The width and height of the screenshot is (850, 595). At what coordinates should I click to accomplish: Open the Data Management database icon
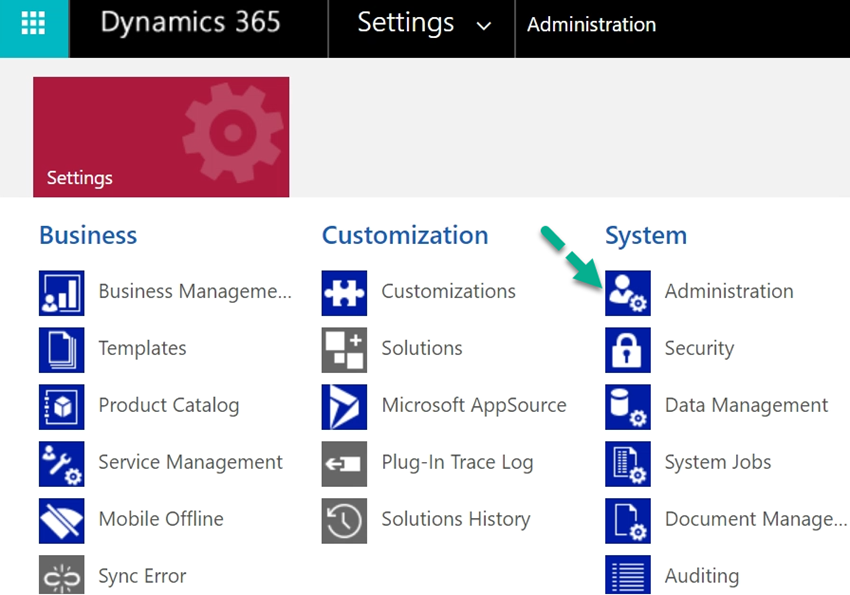[x=628, y=405]
